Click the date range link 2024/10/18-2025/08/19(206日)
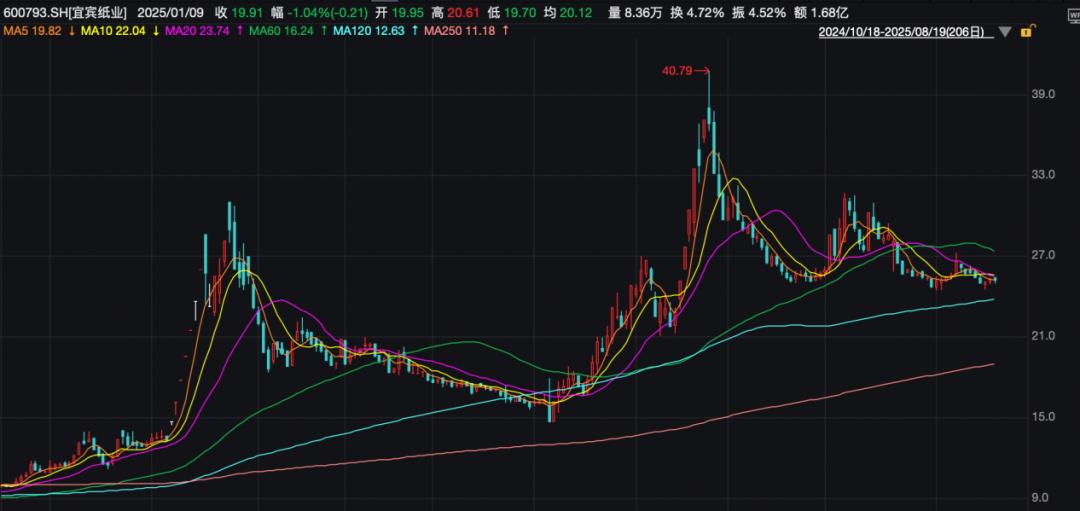Image resolution: width=1080 pixels, height=511 pixels. [901, 32]
